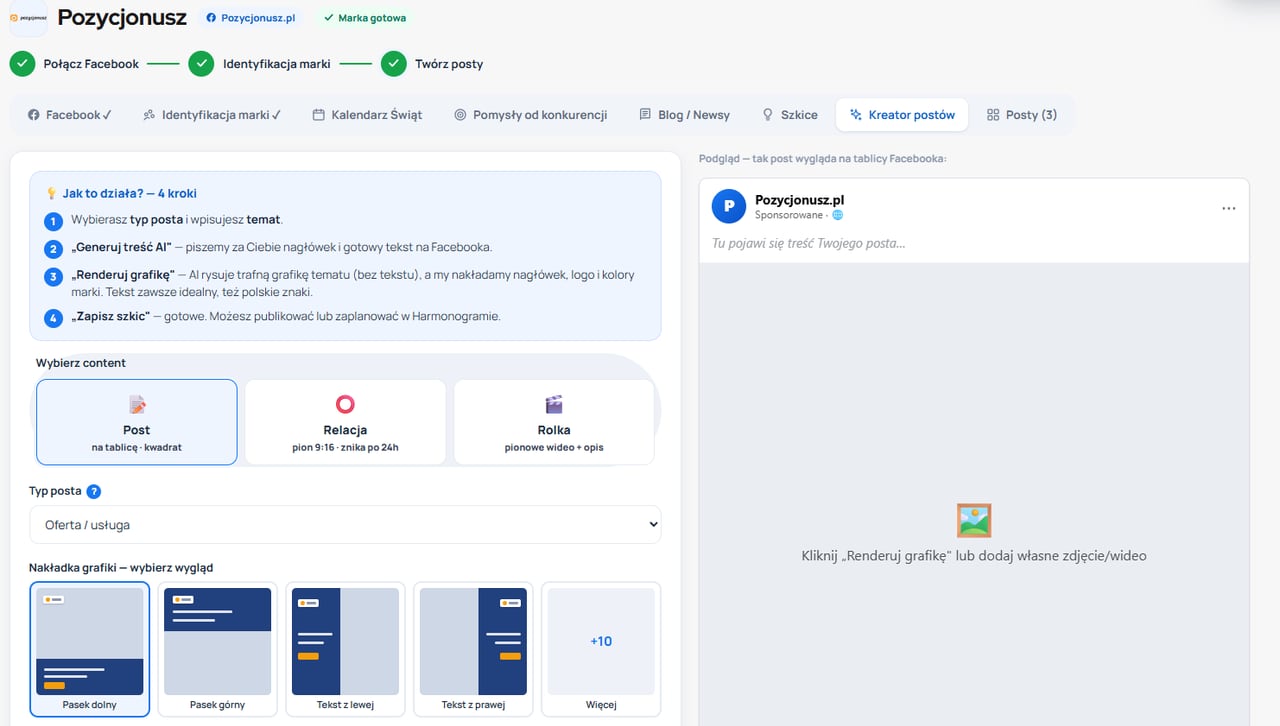Click the "Tu pojawi się treść Twojego posta…" placeholder
This screenshot has height=726, width=1280.
(x=809, y=243)
